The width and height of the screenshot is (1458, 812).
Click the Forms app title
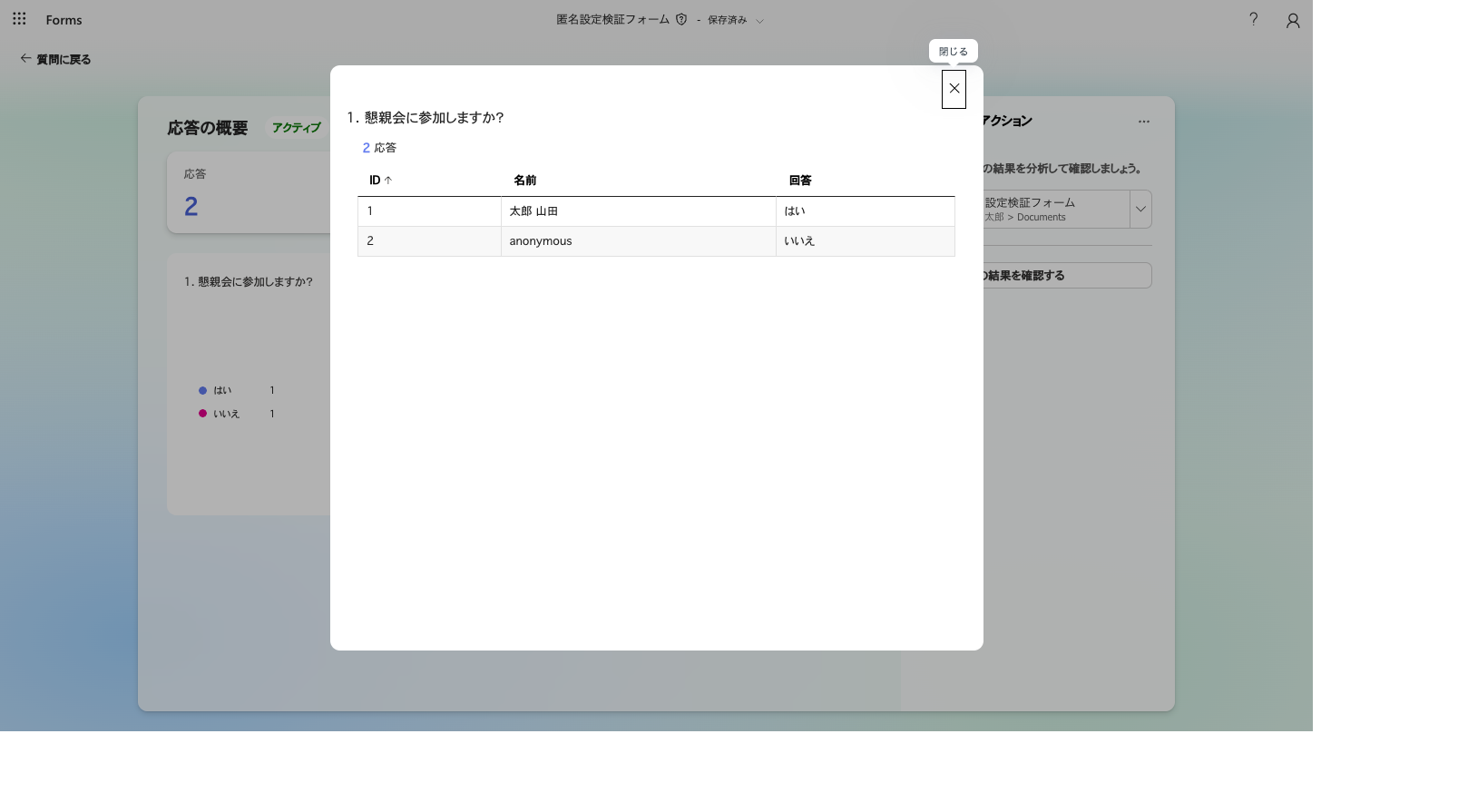(x=64, y=20)
